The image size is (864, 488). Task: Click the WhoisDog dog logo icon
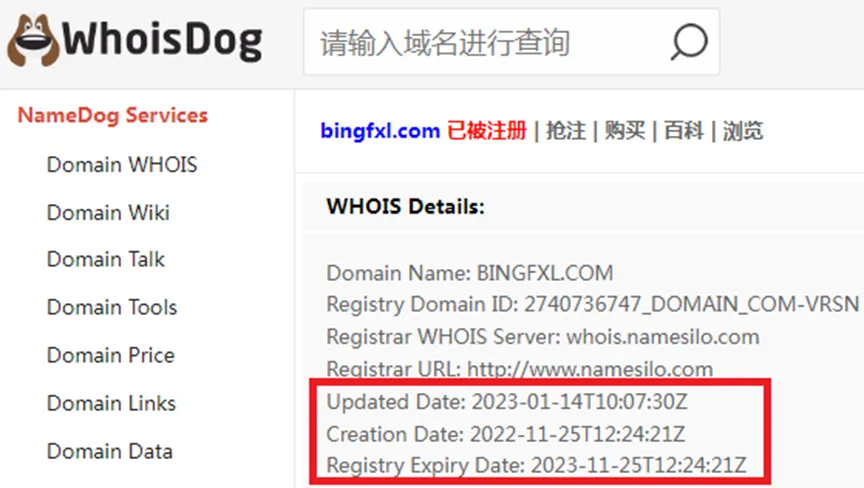click(x=33, y=40)
